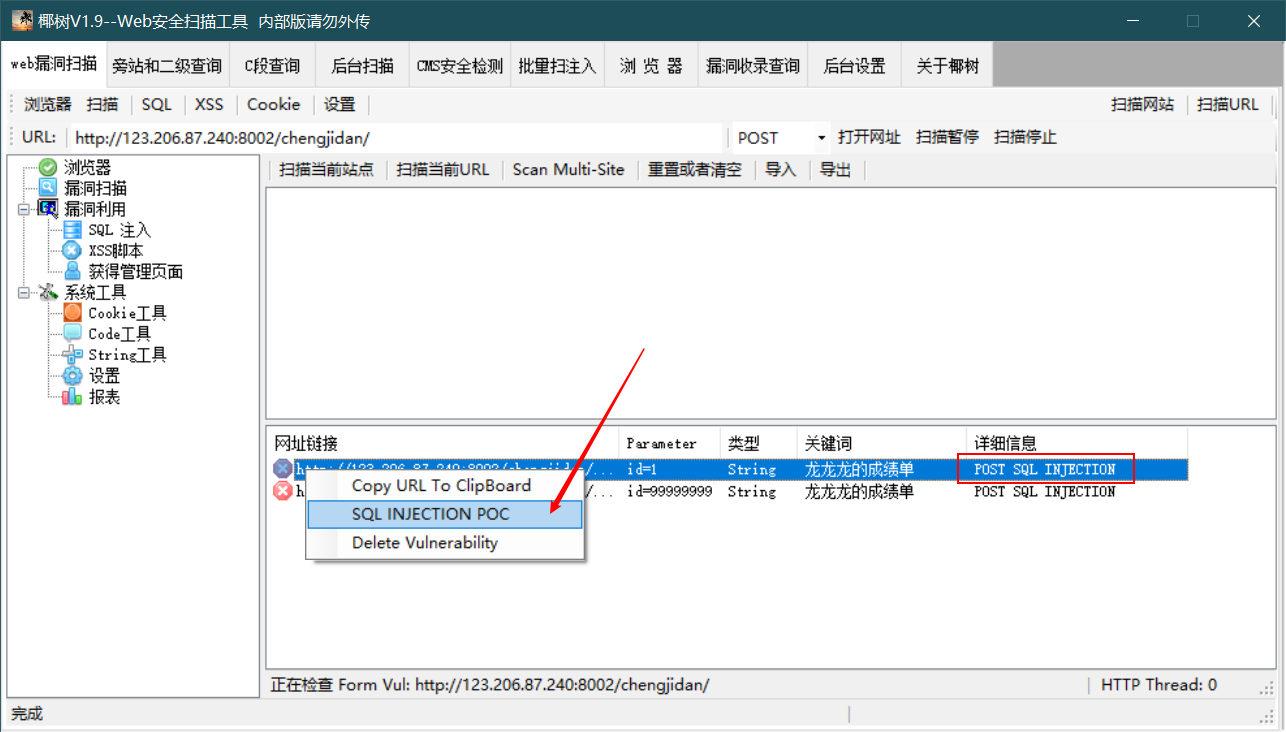
Task: Choose Delete Vulnerability menu entry
Action: click(445, 543)
